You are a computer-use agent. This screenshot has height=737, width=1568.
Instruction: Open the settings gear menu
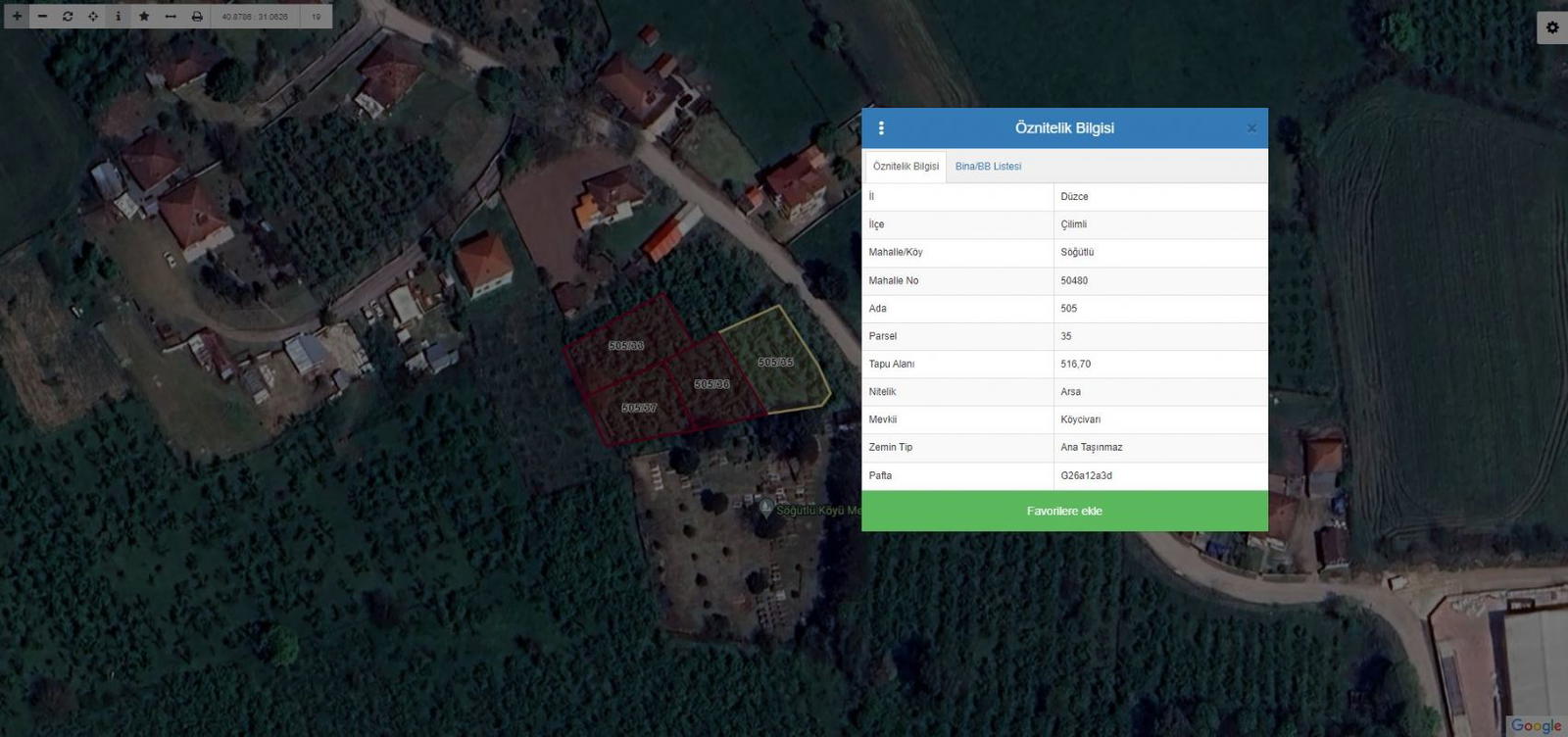coord(1551,27)
